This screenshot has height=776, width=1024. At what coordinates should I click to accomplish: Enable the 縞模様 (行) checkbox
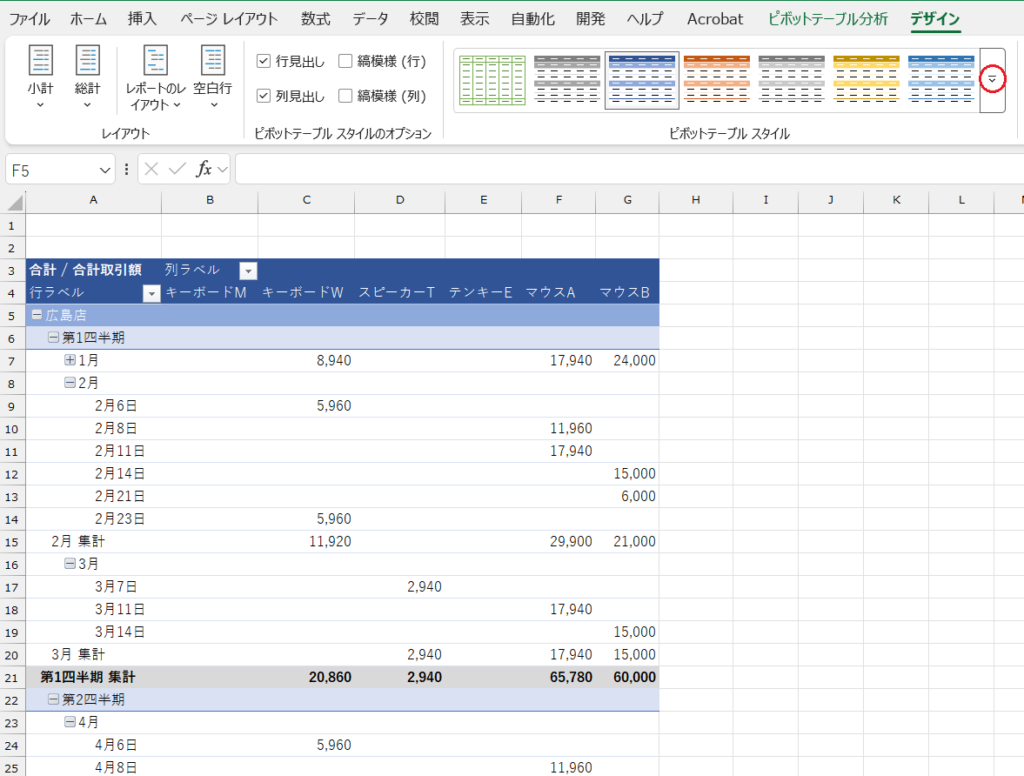pos(345,62)
